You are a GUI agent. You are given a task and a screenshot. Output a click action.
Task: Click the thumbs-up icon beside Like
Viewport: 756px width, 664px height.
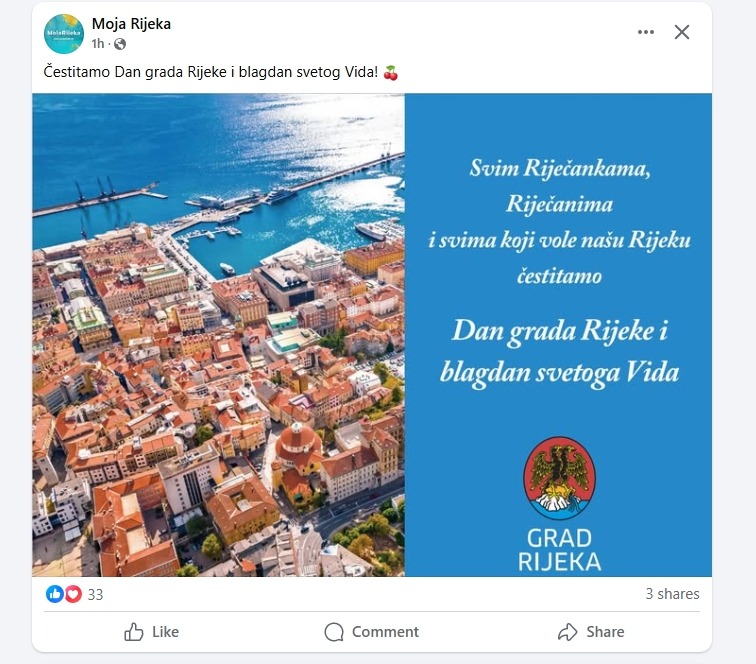(x=134, y=632)
